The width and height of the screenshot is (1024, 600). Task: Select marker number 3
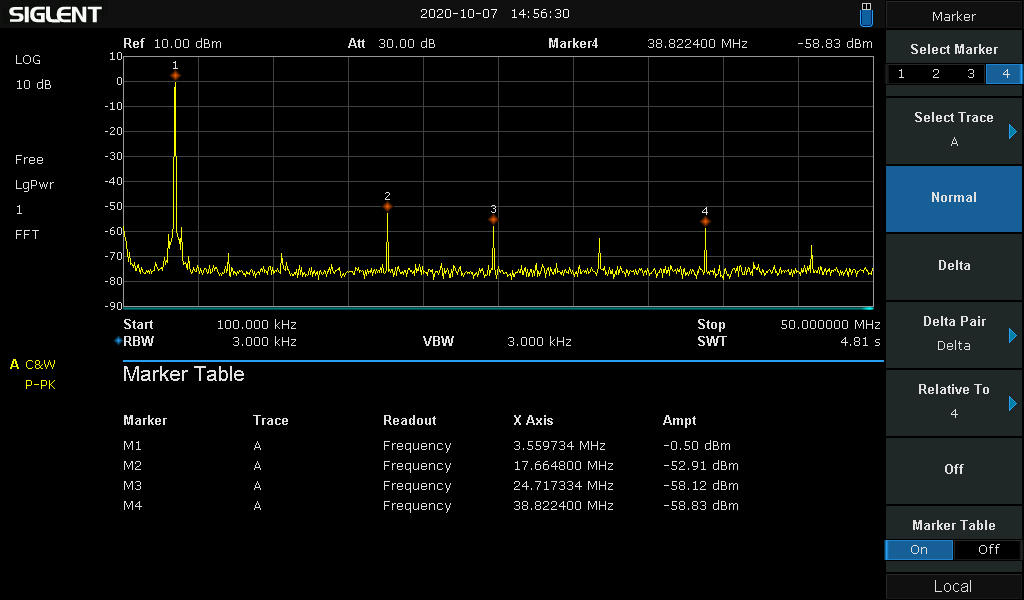pyautogui.click(x=970, y=74)
